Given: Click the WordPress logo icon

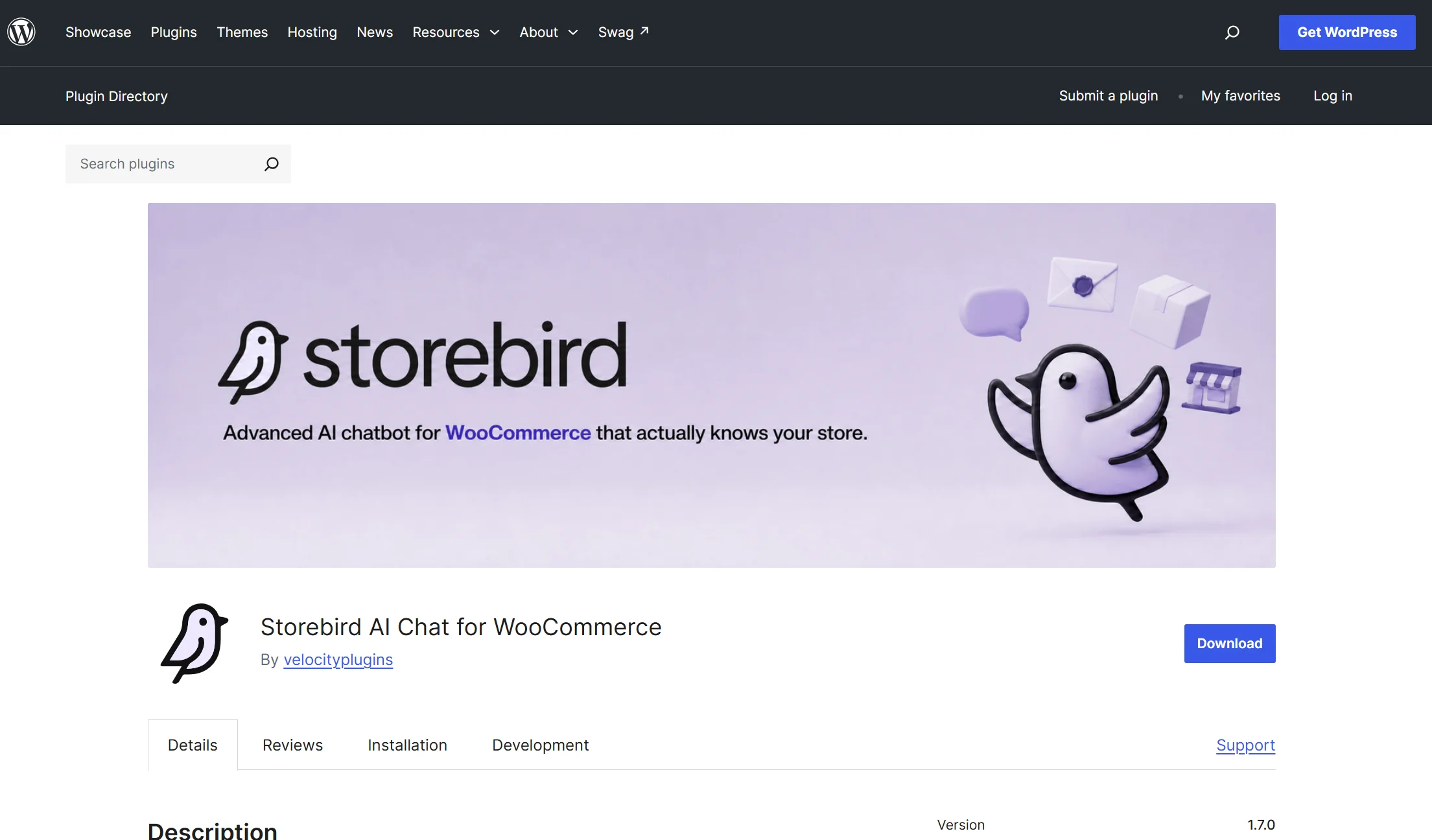Looking at the screenshot, I should (x=21, y=32).
